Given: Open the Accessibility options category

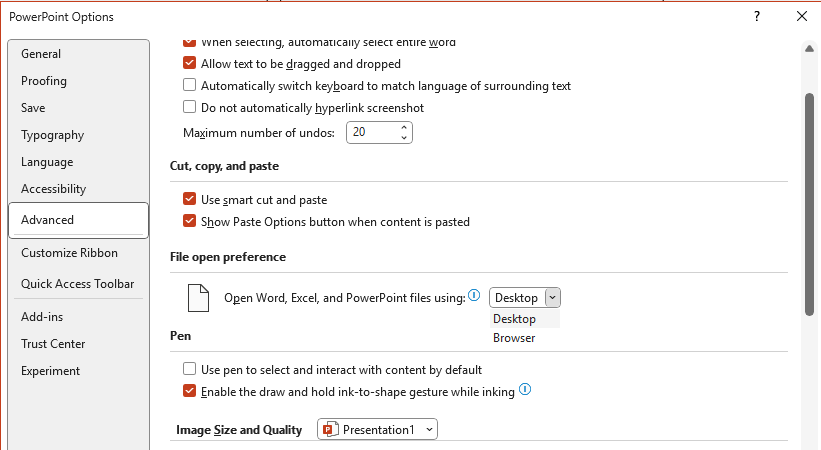Looking at the screenshot, I should tap(79, 189).
